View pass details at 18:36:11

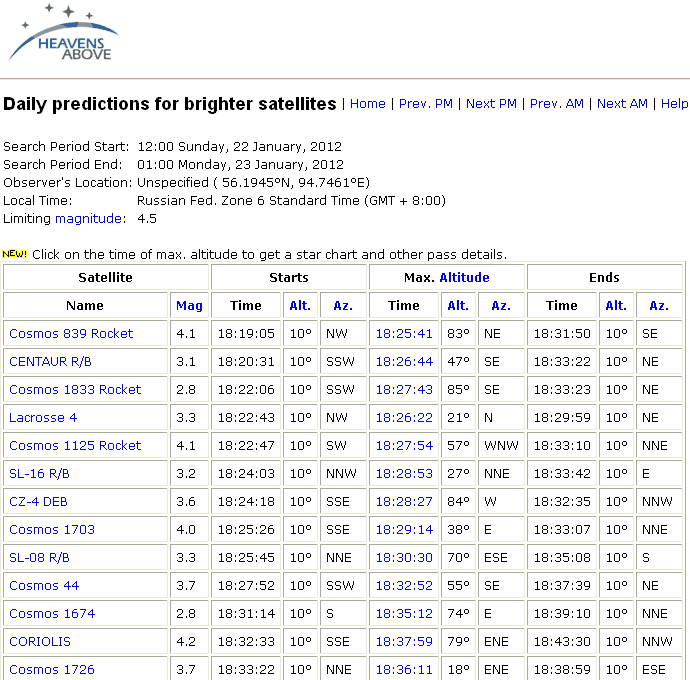[404, 669]
